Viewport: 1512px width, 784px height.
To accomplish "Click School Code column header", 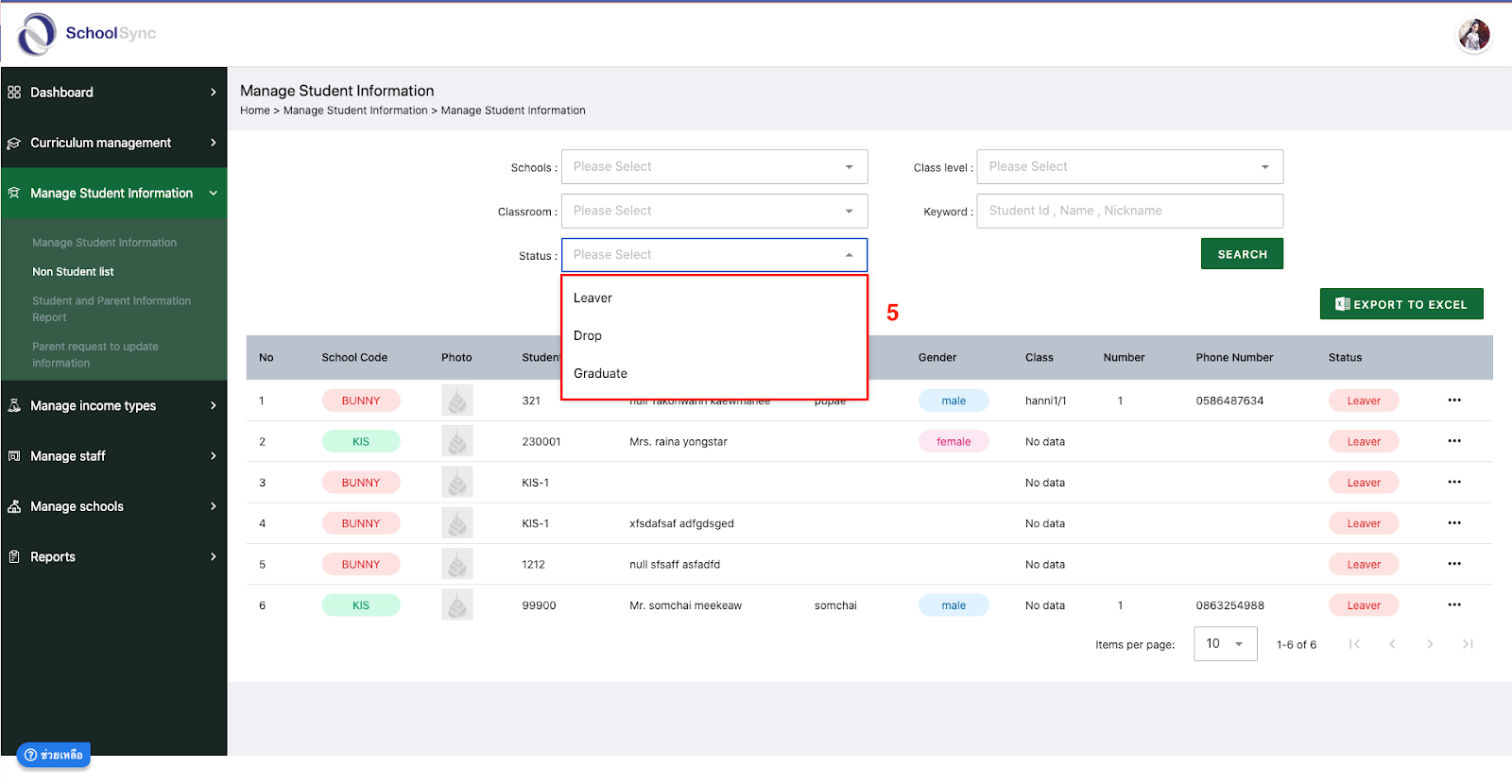I will (x=354, y=357).
